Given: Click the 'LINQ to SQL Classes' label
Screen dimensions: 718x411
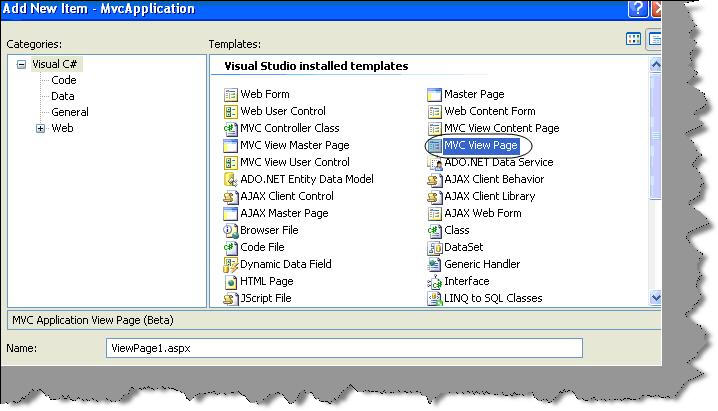Looking at the screenshot, I should [493, 298].
